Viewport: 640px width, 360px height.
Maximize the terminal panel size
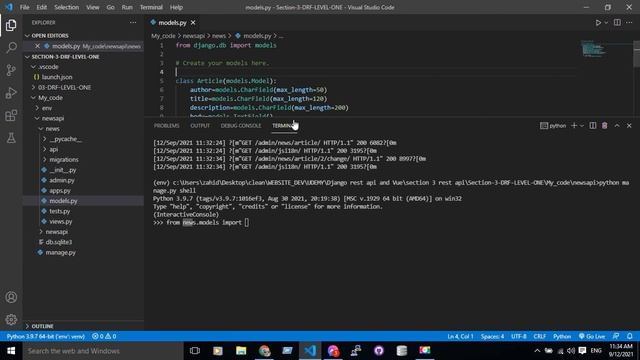click(617, 126)
